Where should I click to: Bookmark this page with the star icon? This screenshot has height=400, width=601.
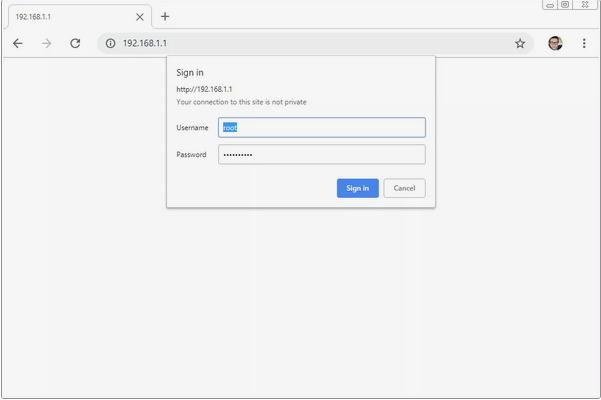(520, 43)
